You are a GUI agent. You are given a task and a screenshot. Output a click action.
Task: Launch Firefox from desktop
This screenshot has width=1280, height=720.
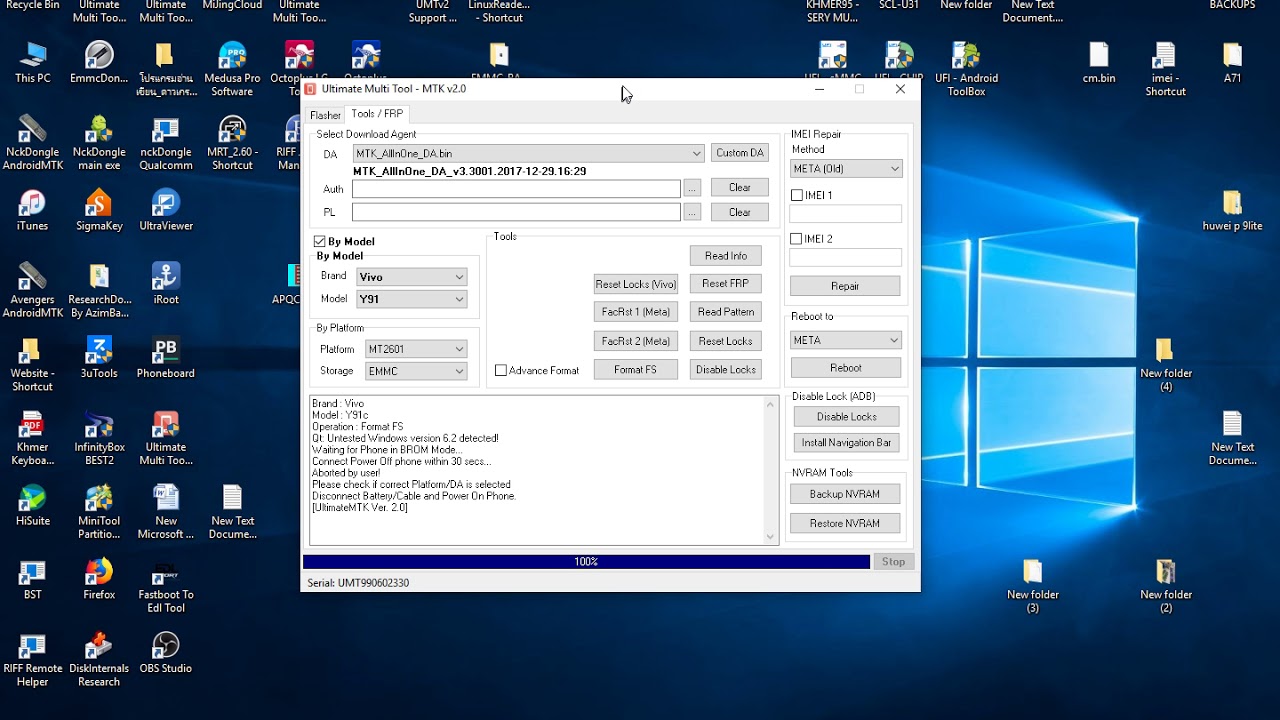pyautogui.click(x=99, y=580)
